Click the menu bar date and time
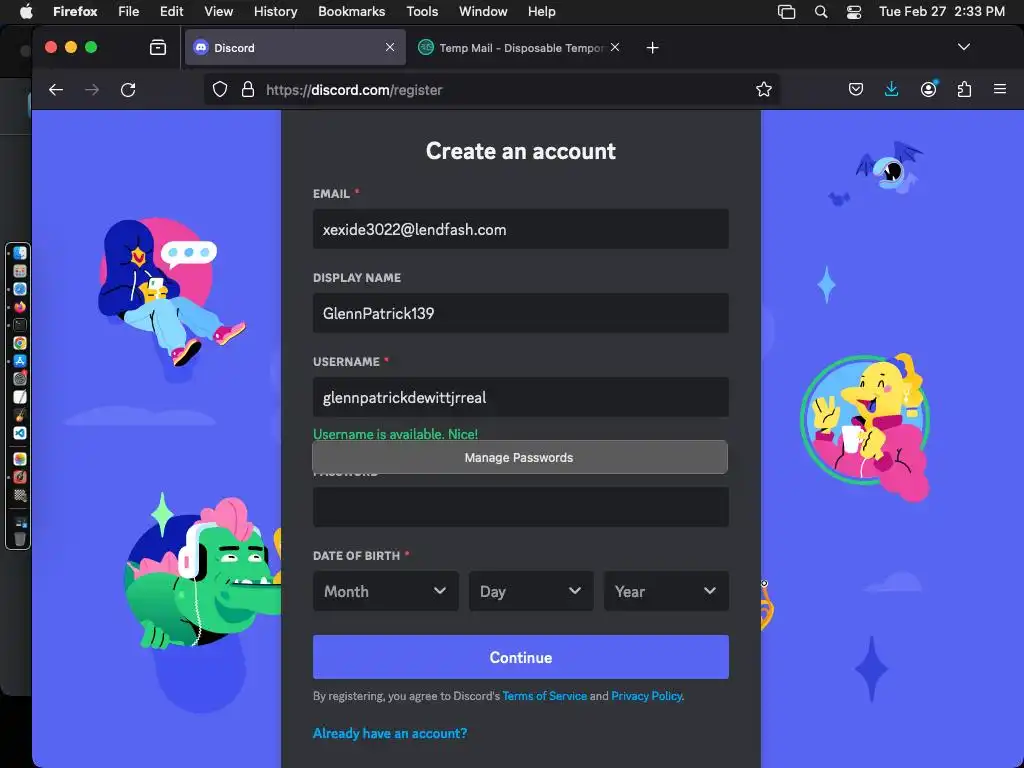Screen dimensions: 1024x768 pos(942,12)
